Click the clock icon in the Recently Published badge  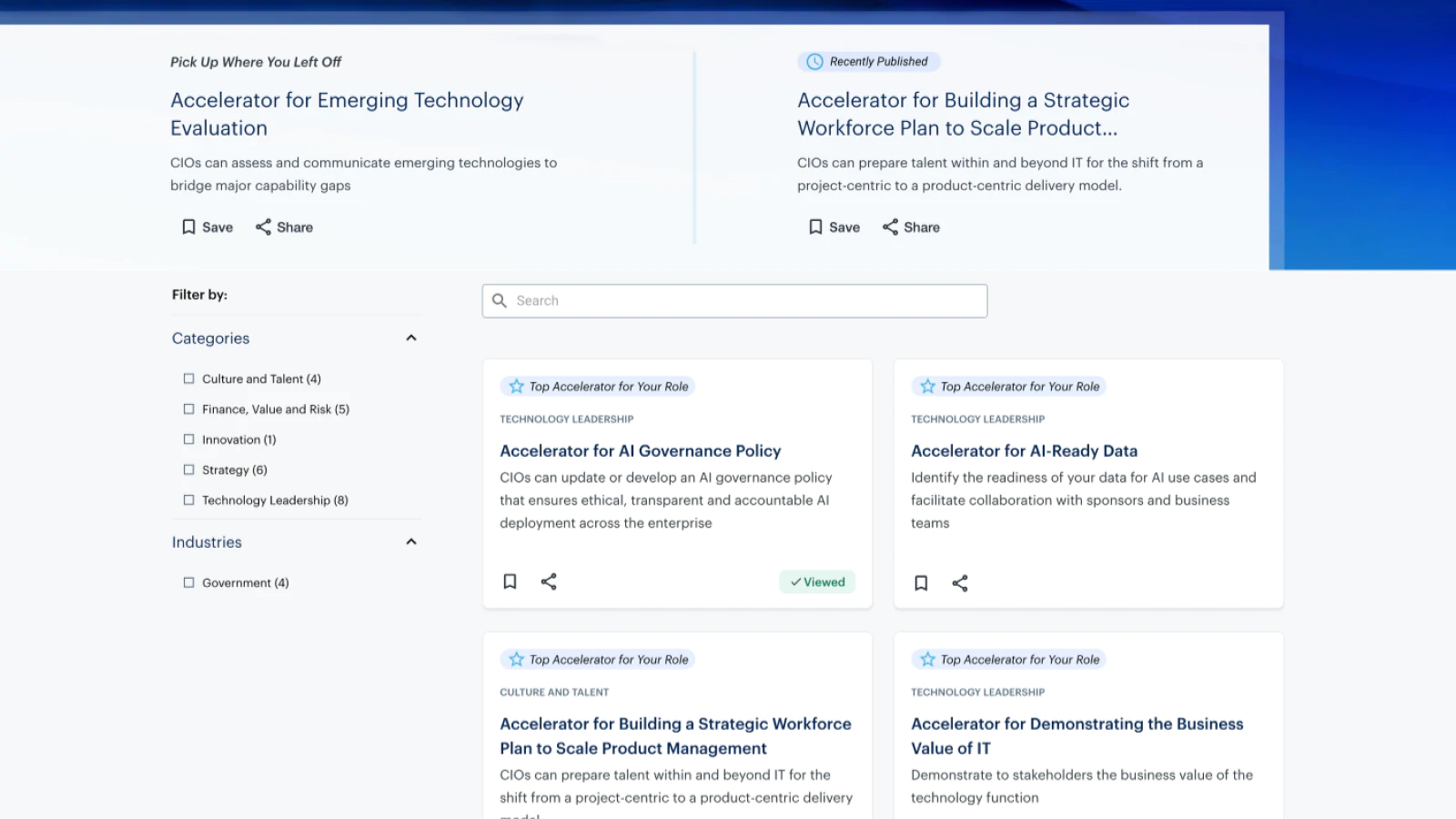tap(813, 61)
